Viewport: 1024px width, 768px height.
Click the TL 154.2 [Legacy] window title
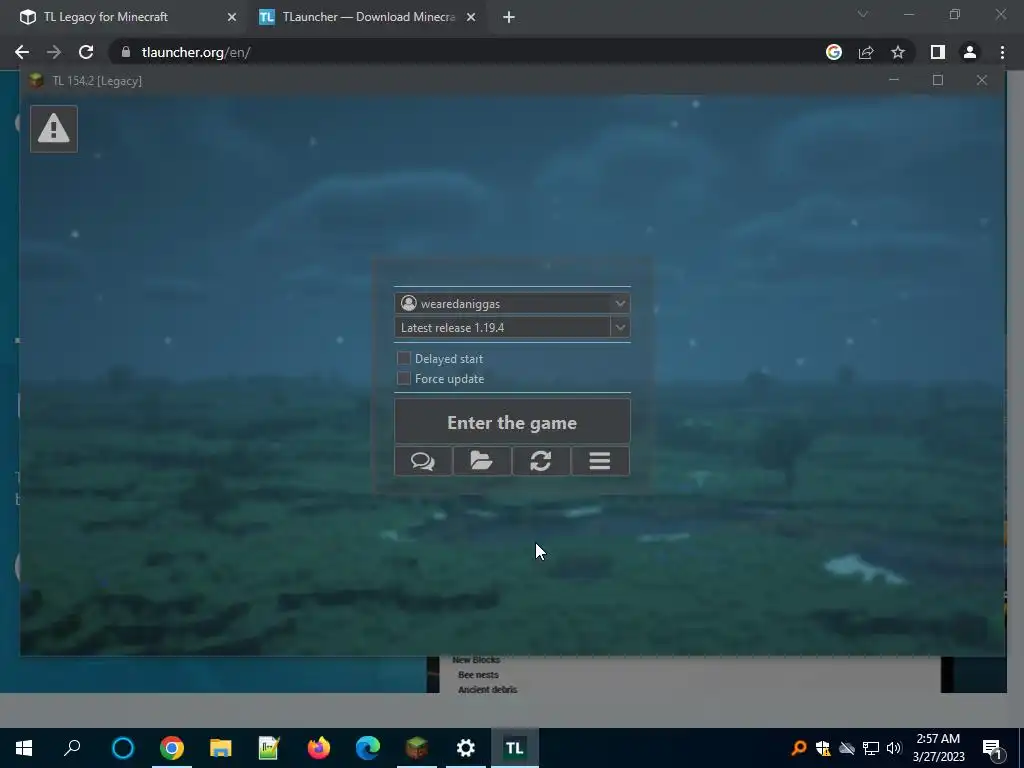(97, 81)
